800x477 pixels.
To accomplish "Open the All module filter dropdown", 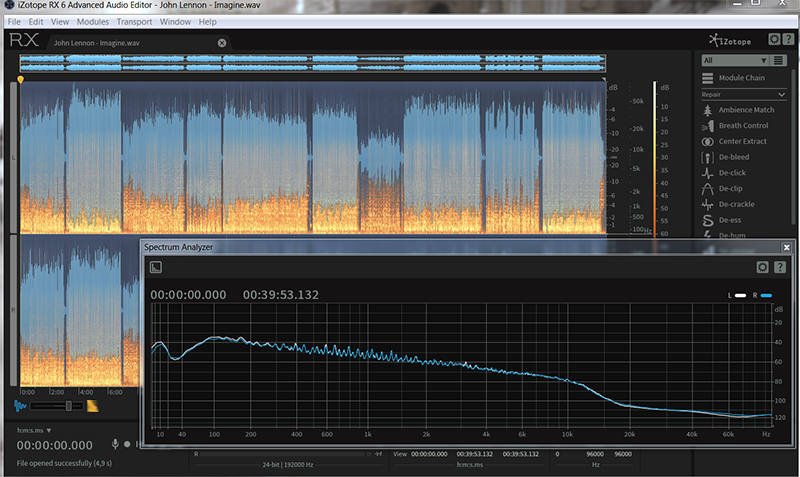I will point(734,61).
